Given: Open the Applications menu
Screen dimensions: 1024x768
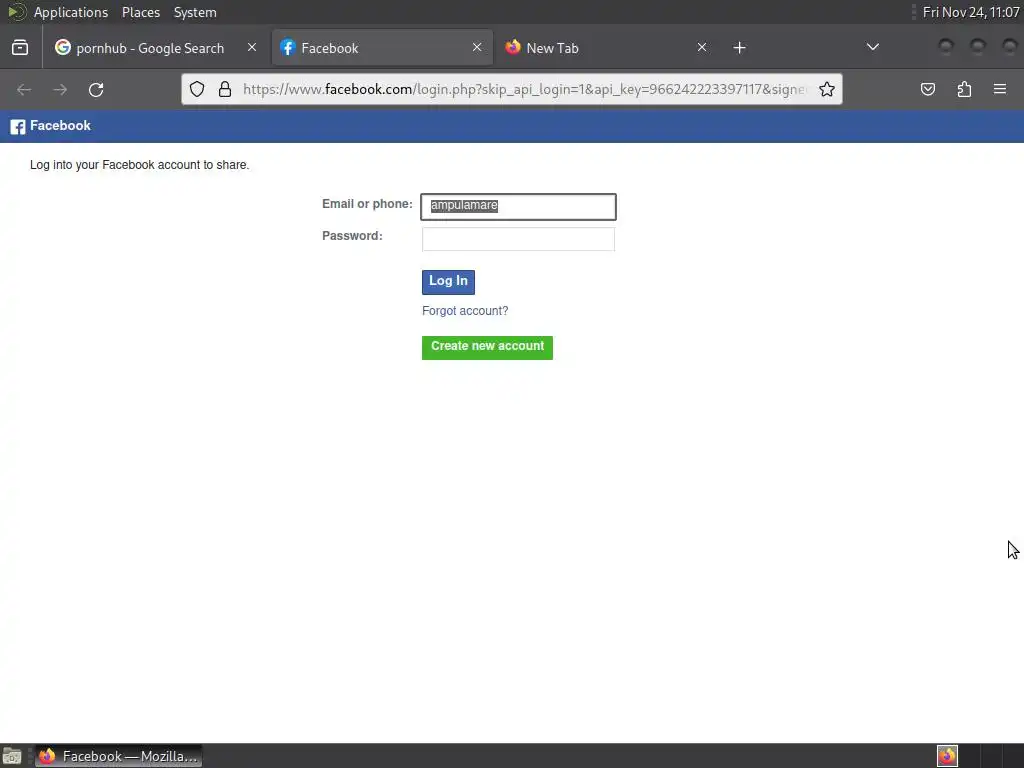Looking at the screenshot, I should [x=71, y=12].
